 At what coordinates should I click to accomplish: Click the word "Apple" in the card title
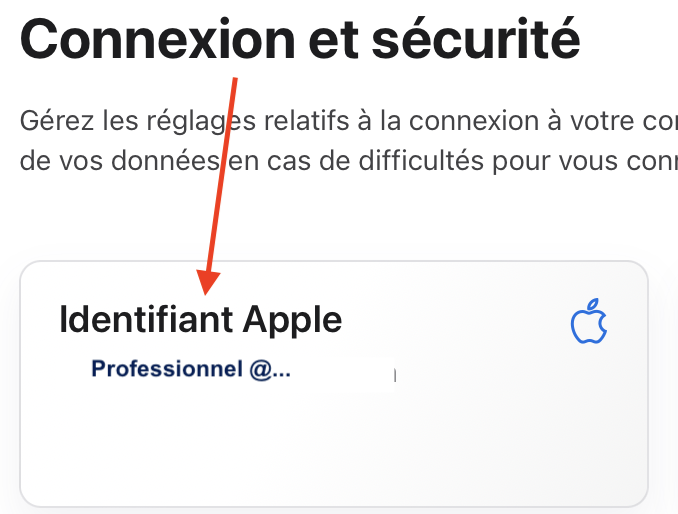293,320
